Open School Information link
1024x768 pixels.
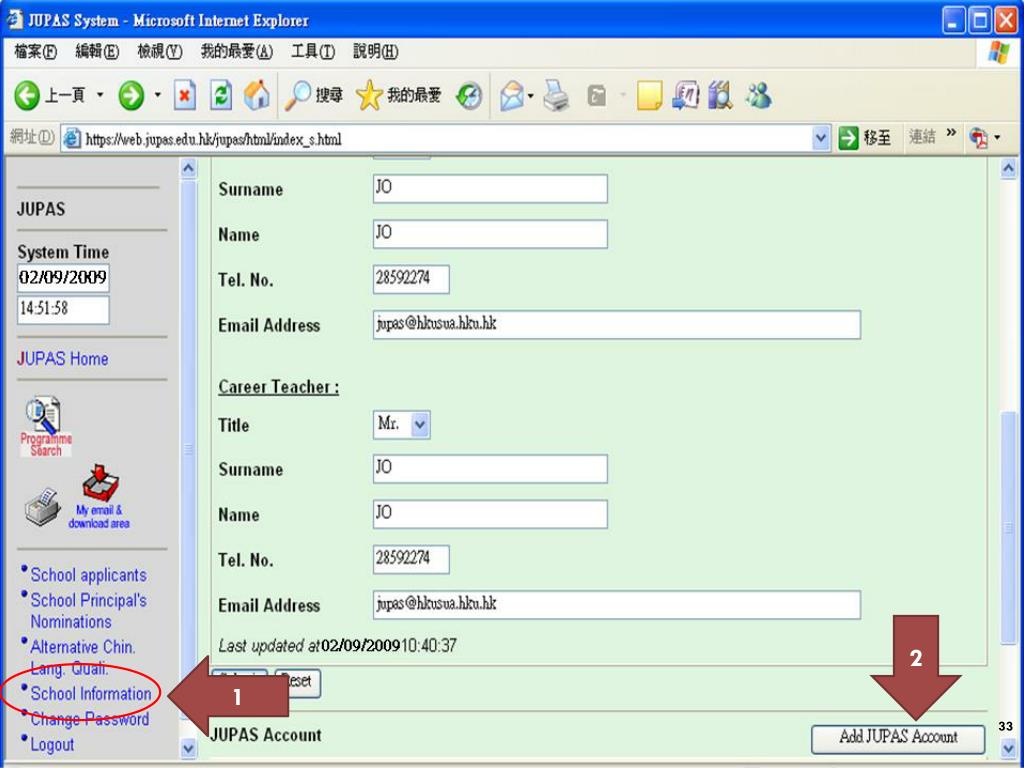[x=91, y=694]
